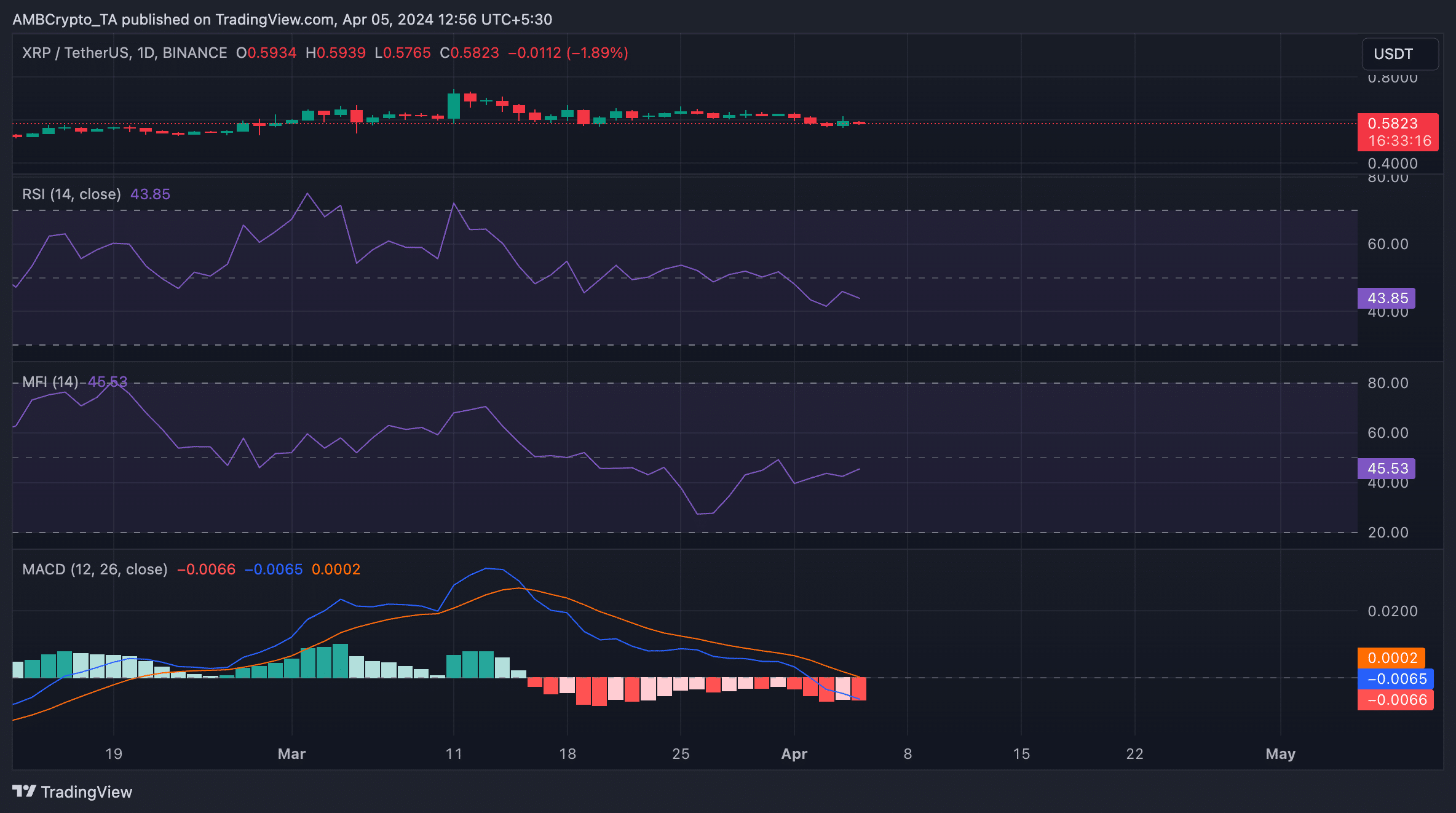
Task: Click the AMBCrypto_TA published header text
Action: click(282, 20)
